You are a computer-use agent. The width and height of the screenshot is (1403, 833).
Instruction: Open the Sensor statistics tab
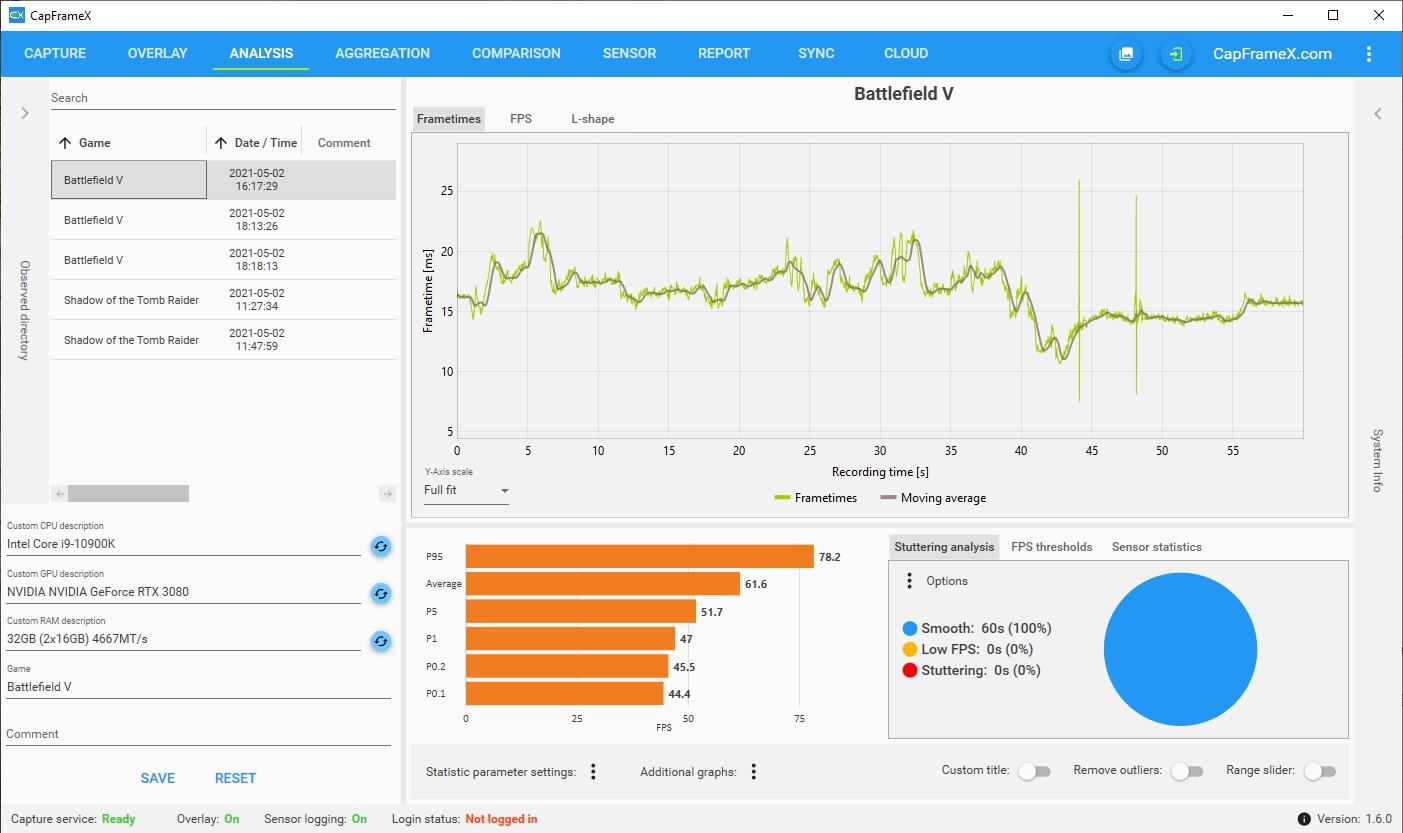point(1157,547)
